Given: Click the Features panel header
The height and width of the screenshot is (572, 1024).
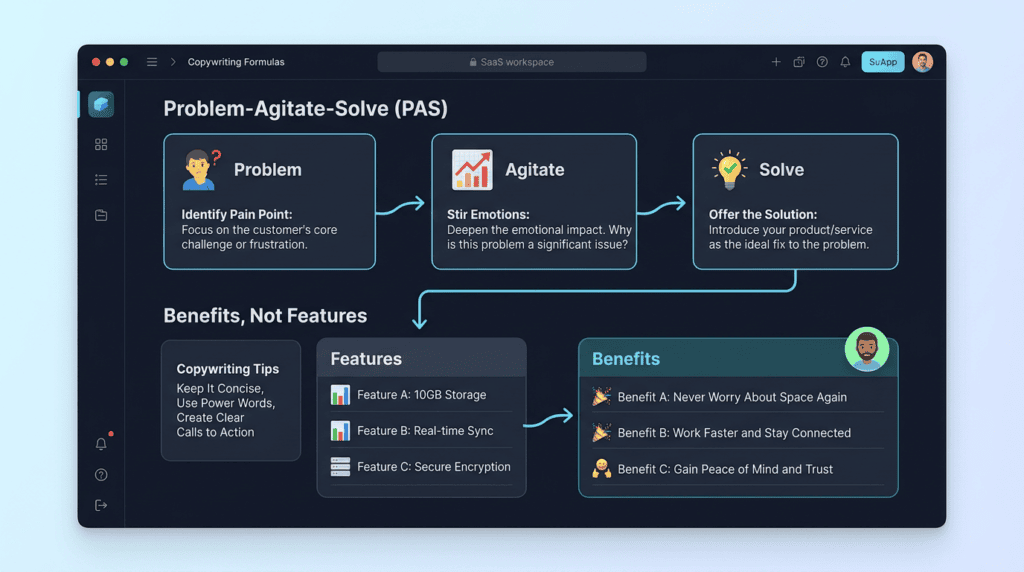Looking at the screenshot, I should pyautogui.click(x=422, y=358).
